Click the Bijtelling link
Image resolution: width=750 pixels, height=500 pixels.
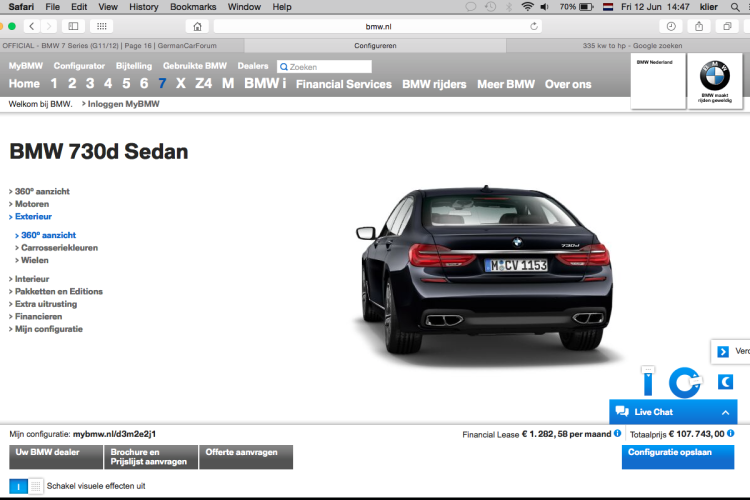(x=133, y=66)
